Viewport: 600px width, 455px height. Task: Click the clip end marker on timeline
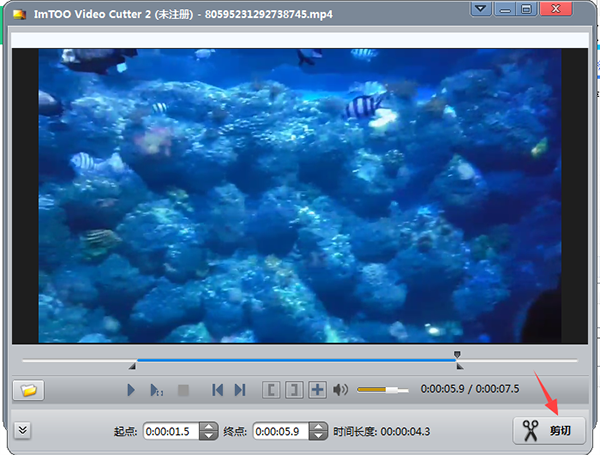457,355
